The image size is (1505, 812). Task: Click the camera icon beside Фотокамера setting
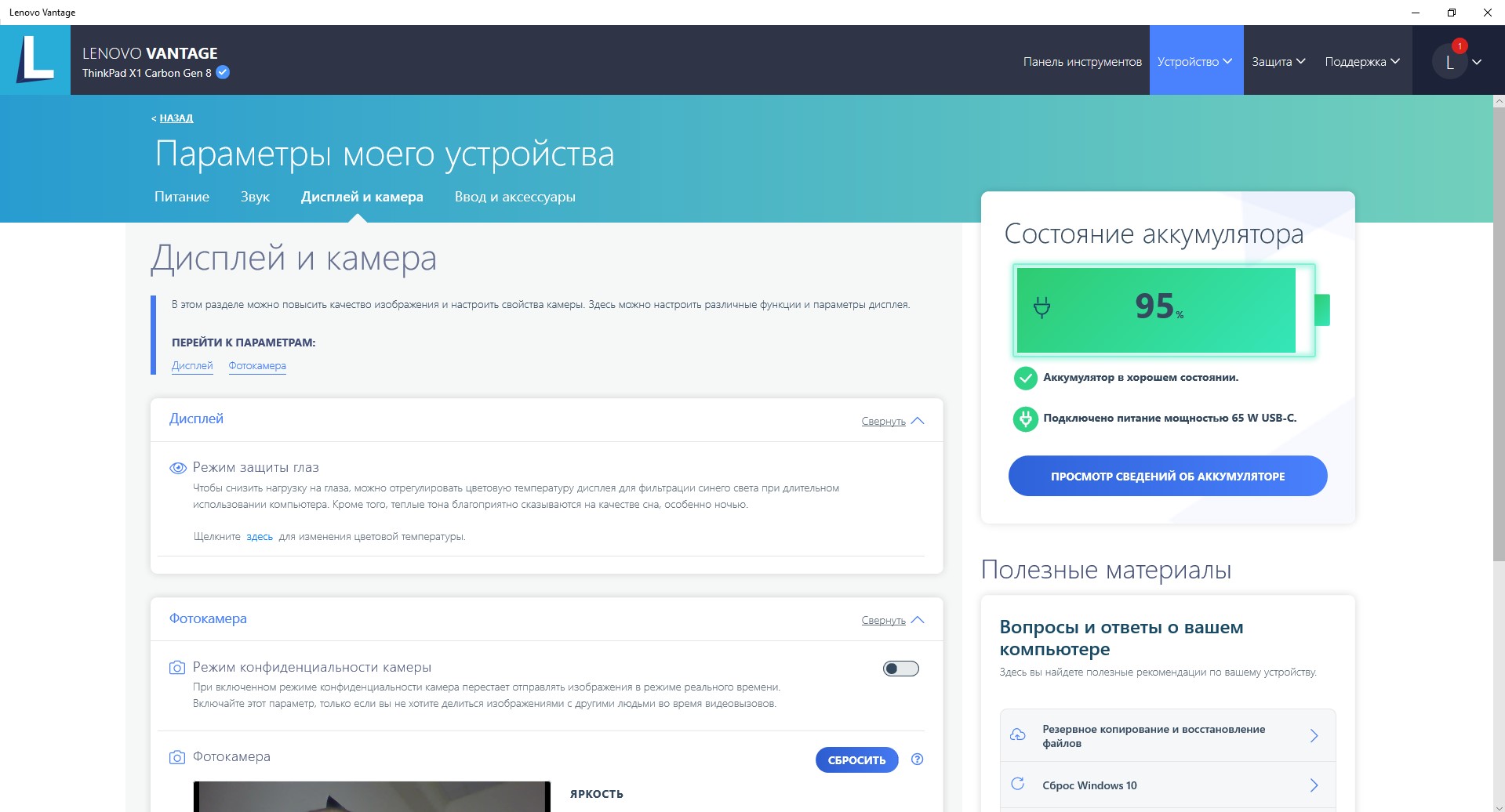[177, 757]
